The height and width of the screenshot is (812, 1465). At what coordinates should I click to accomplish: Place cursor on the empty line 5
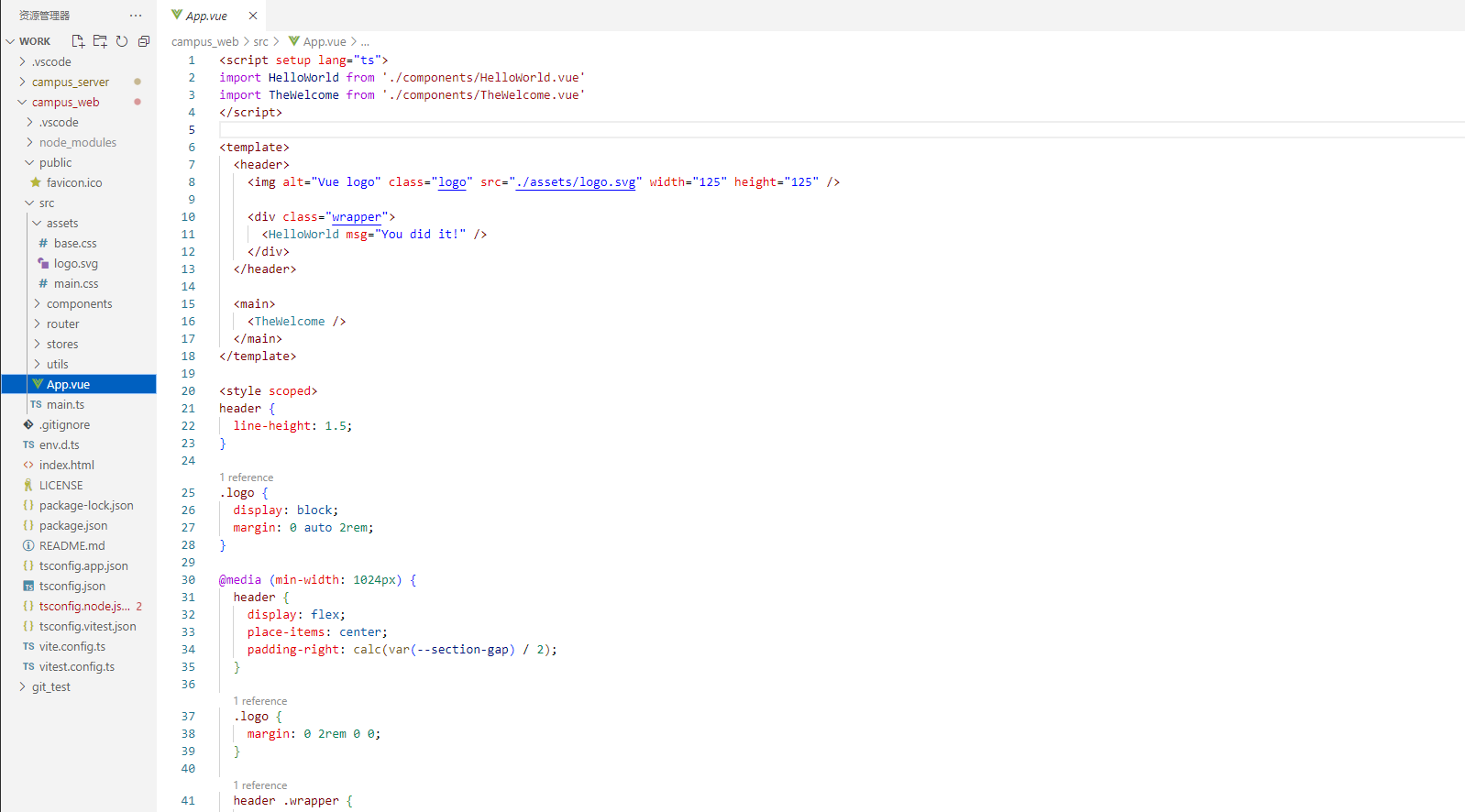pos(842,130)
